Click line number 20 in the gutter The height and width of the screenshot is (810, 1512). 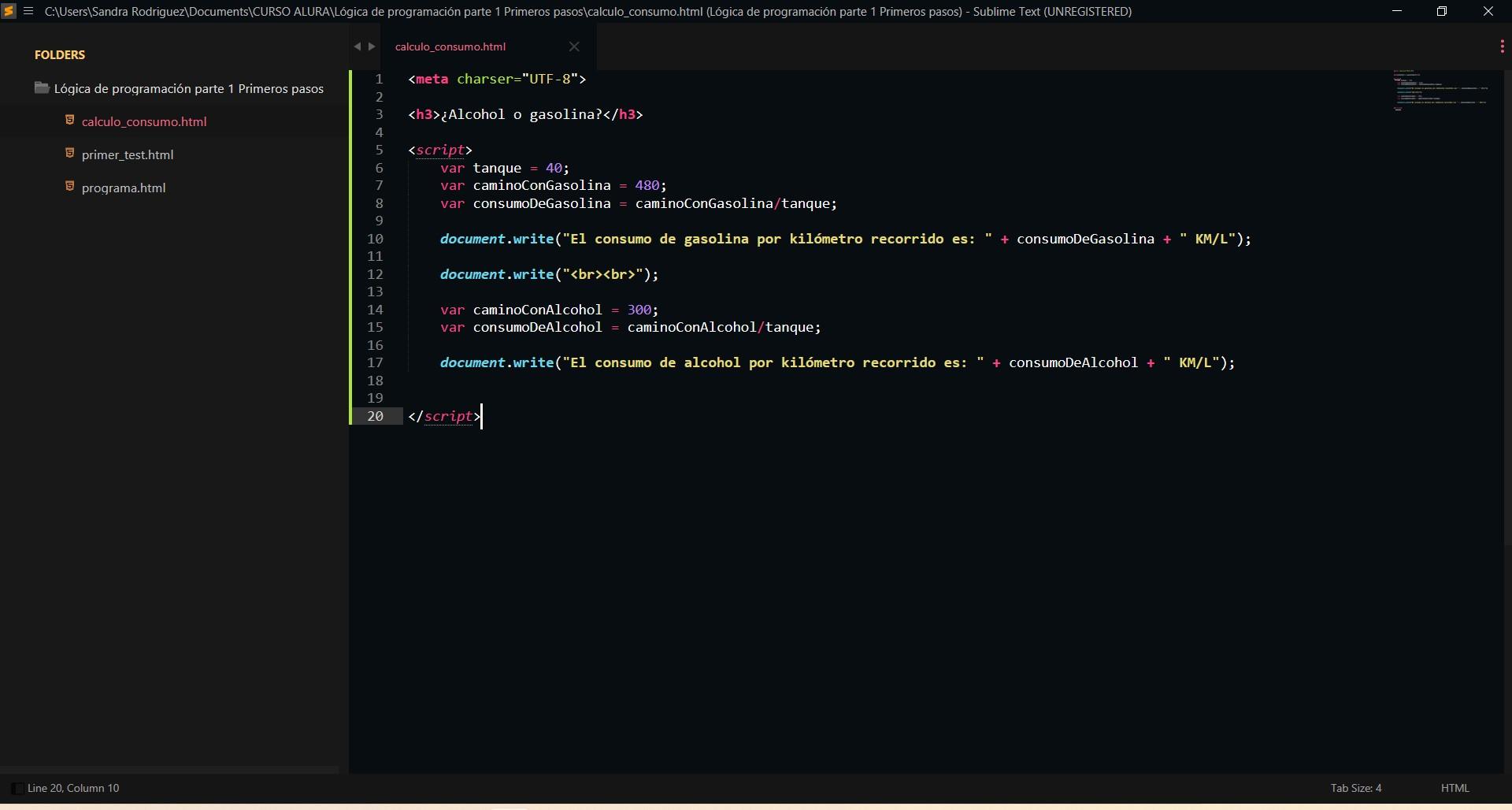coord(375,416)
